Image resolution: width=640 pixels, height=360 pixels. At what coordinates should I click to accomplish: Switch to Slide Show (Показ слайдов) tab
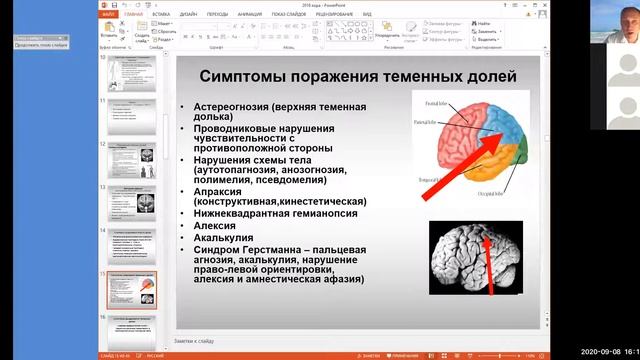pos(289,14)
